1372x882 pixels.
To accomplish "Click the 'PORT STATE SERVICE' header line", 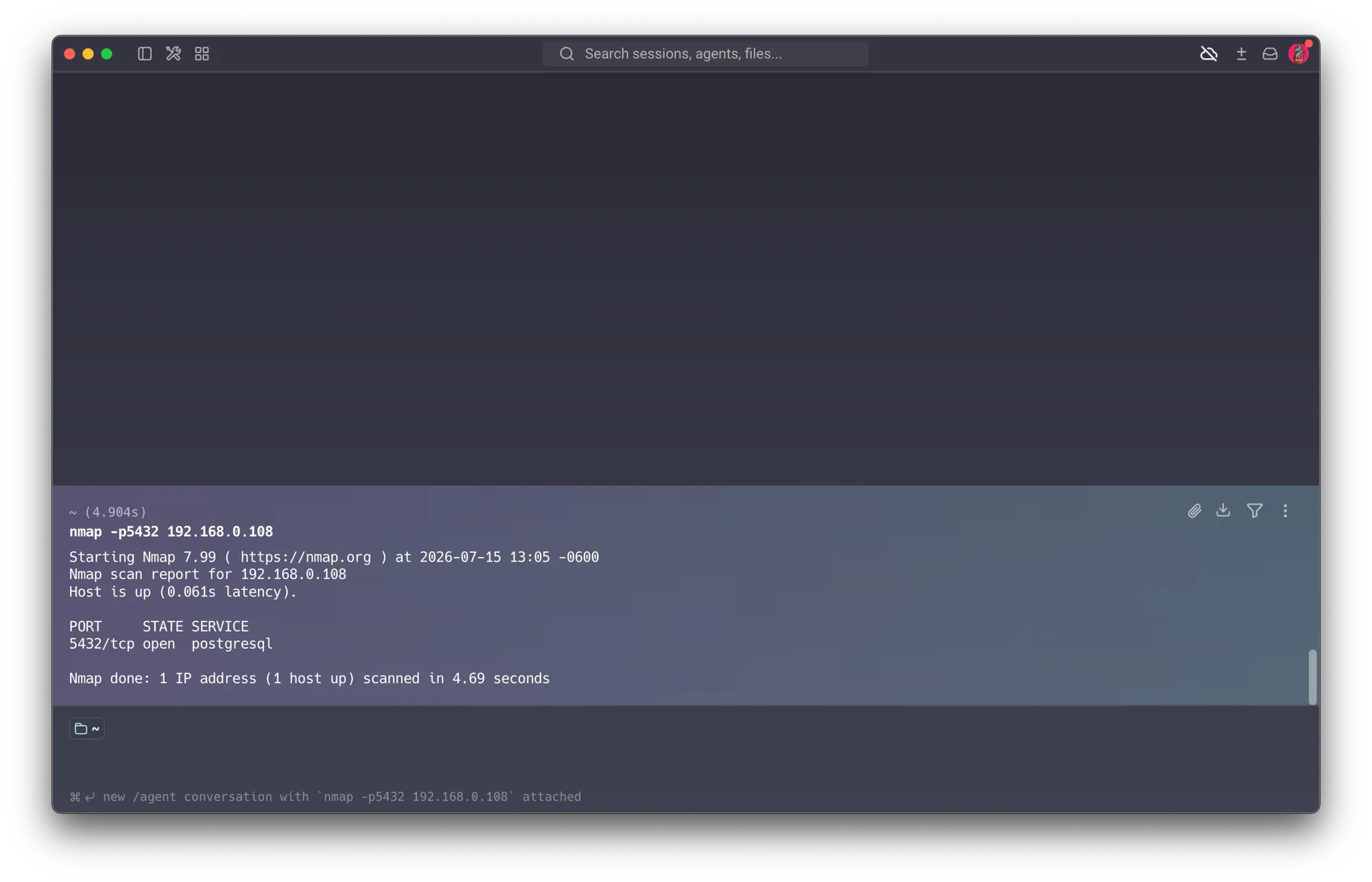I will point(159,626).
